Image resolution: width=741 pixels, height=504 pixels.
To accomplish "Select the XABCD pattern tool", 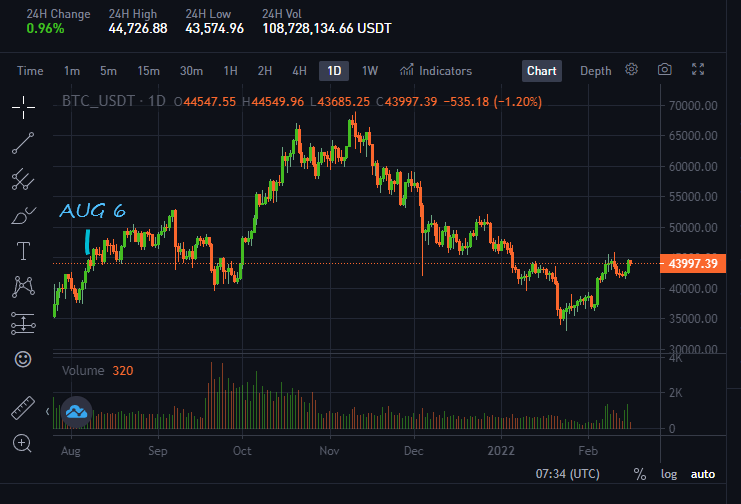I will click(23, 287).
